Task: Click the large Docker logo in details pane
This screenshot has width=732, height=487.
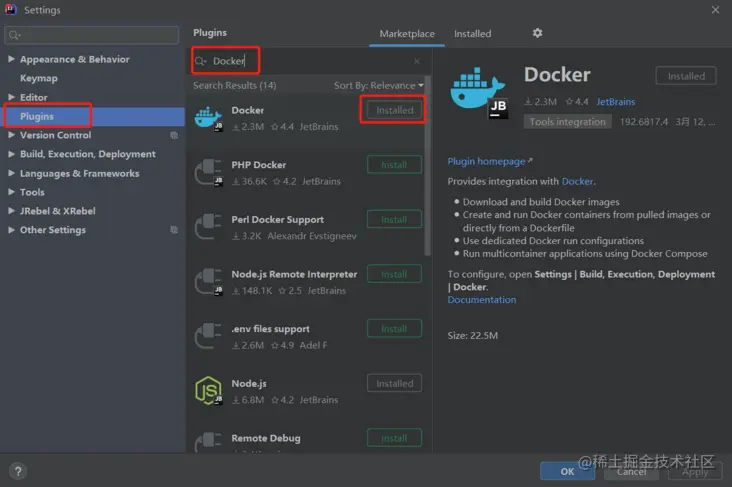Action: [x=479, y=93]
